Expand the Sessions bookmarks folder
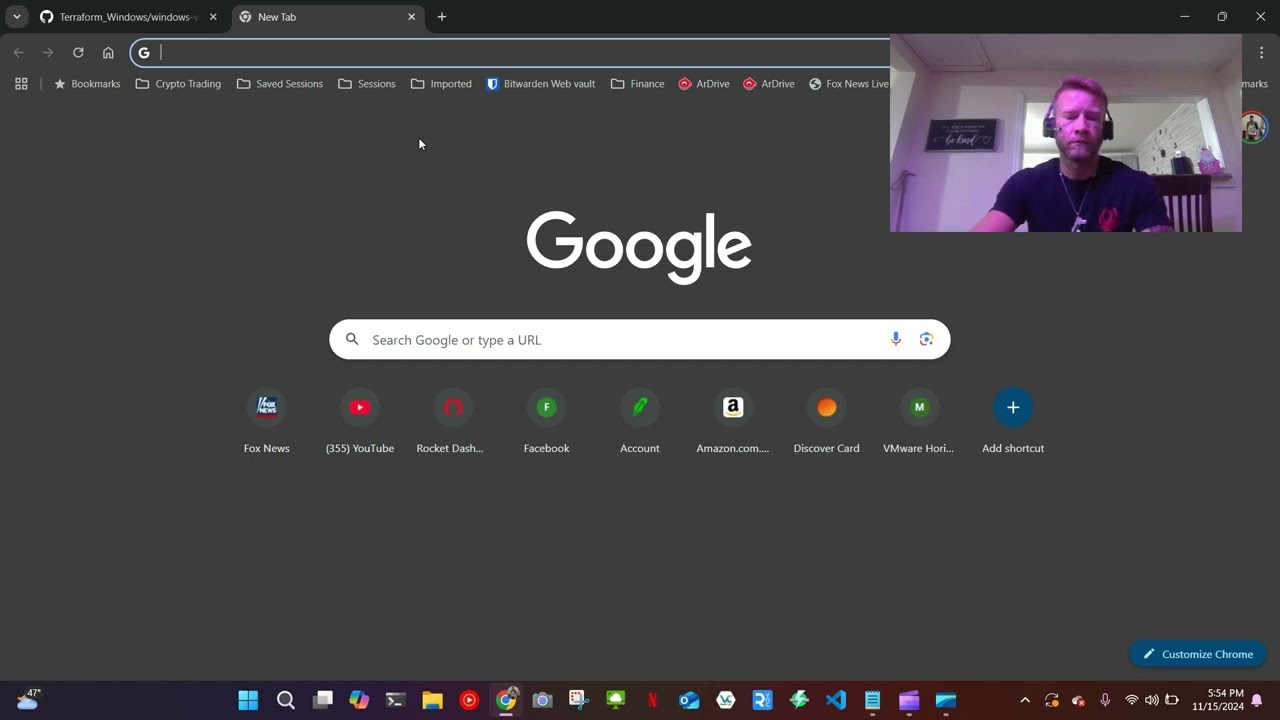 (367, 84)
